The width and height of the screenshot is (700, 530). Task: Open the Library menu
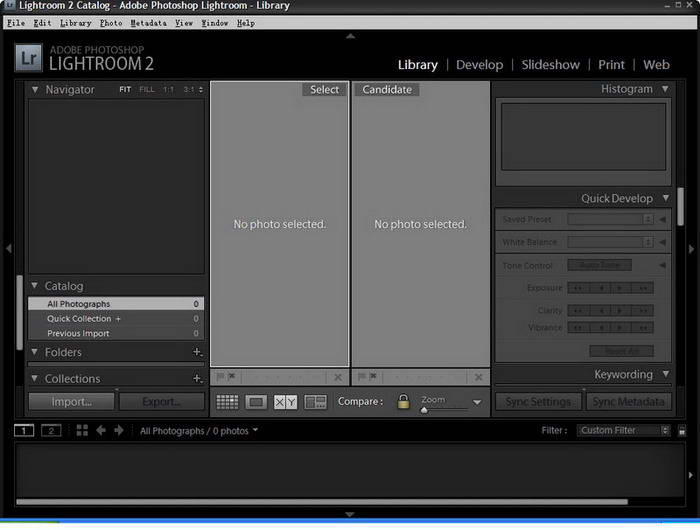pos(75,23)
